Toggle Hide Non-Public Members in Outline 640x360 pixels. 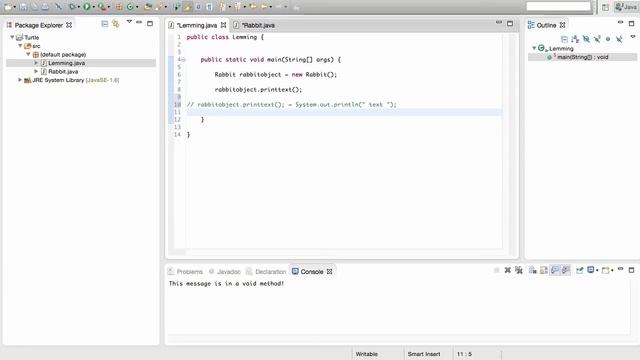608,39
